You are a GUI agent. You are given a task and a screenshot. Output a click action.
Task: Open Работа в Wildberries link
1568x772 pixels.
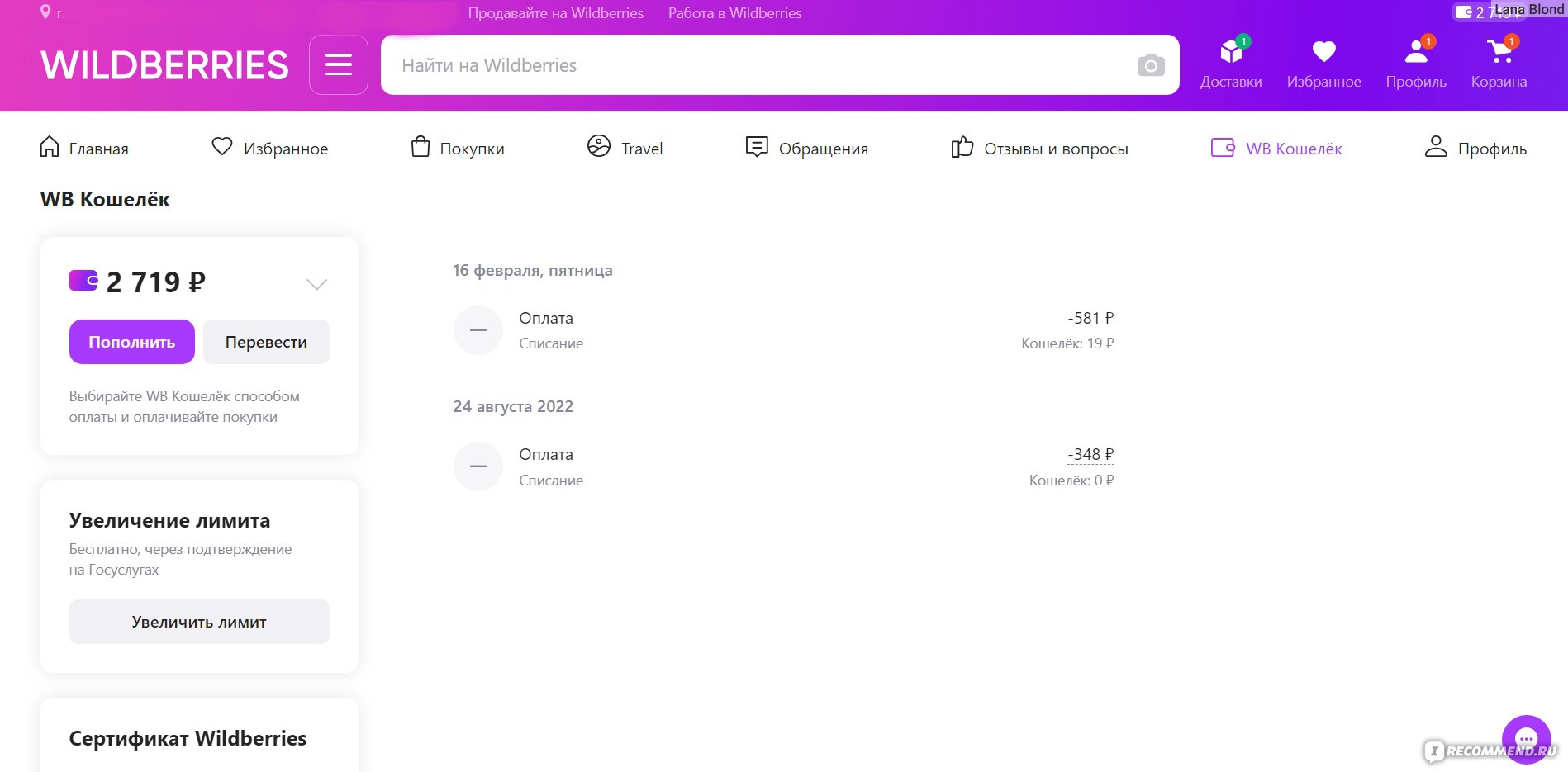pos(734,13)
